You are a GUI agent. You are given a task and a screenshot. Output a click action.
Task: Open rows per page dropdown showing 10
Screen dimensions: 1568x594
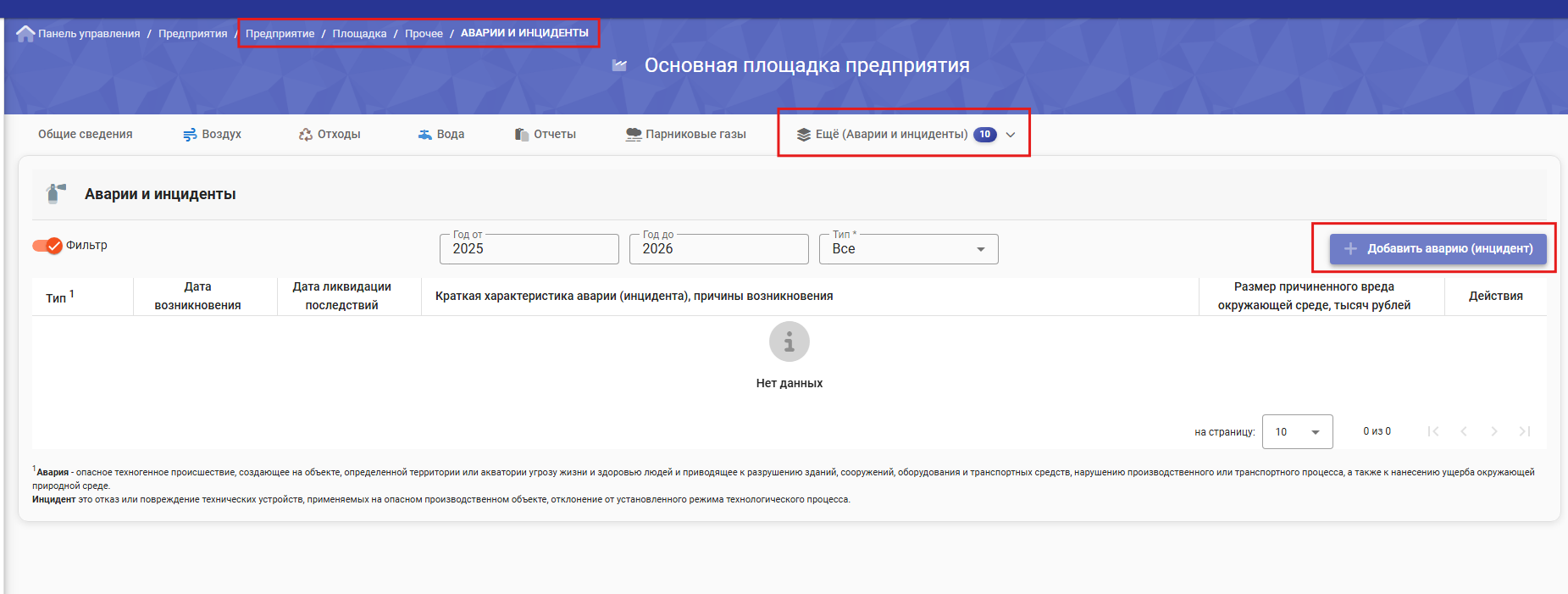(x=1298, y=431)
